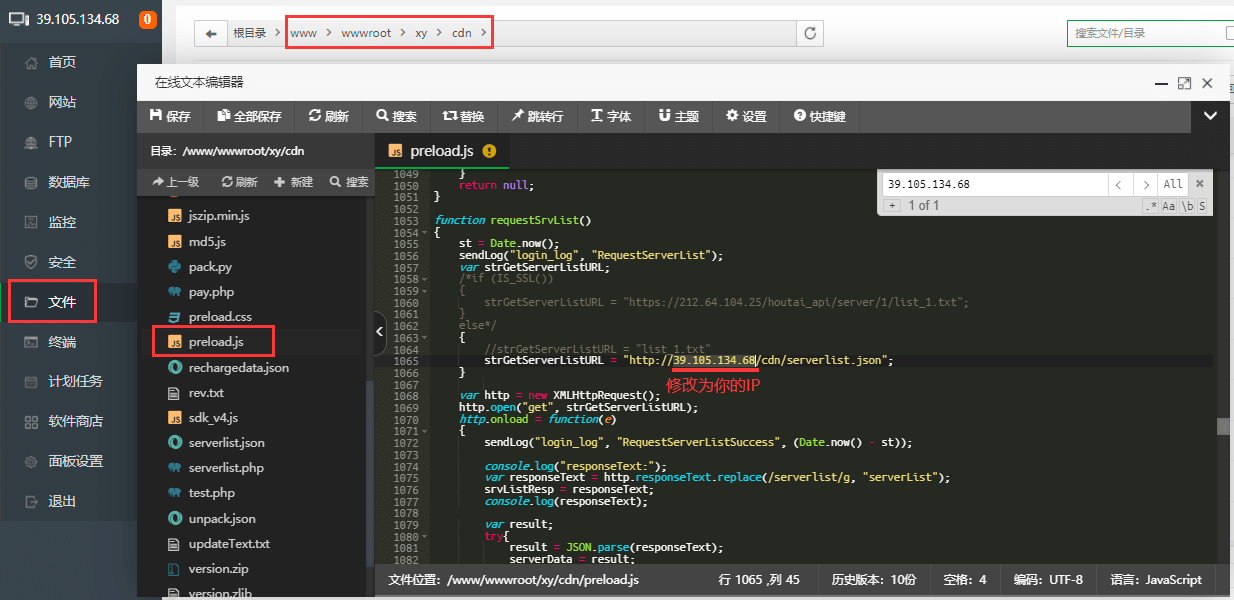Image resolution: width=1234 pixels, height=600 pixels.
Task: Show the 快捷键 shortcuts help
Action: [x=819, y=116]
